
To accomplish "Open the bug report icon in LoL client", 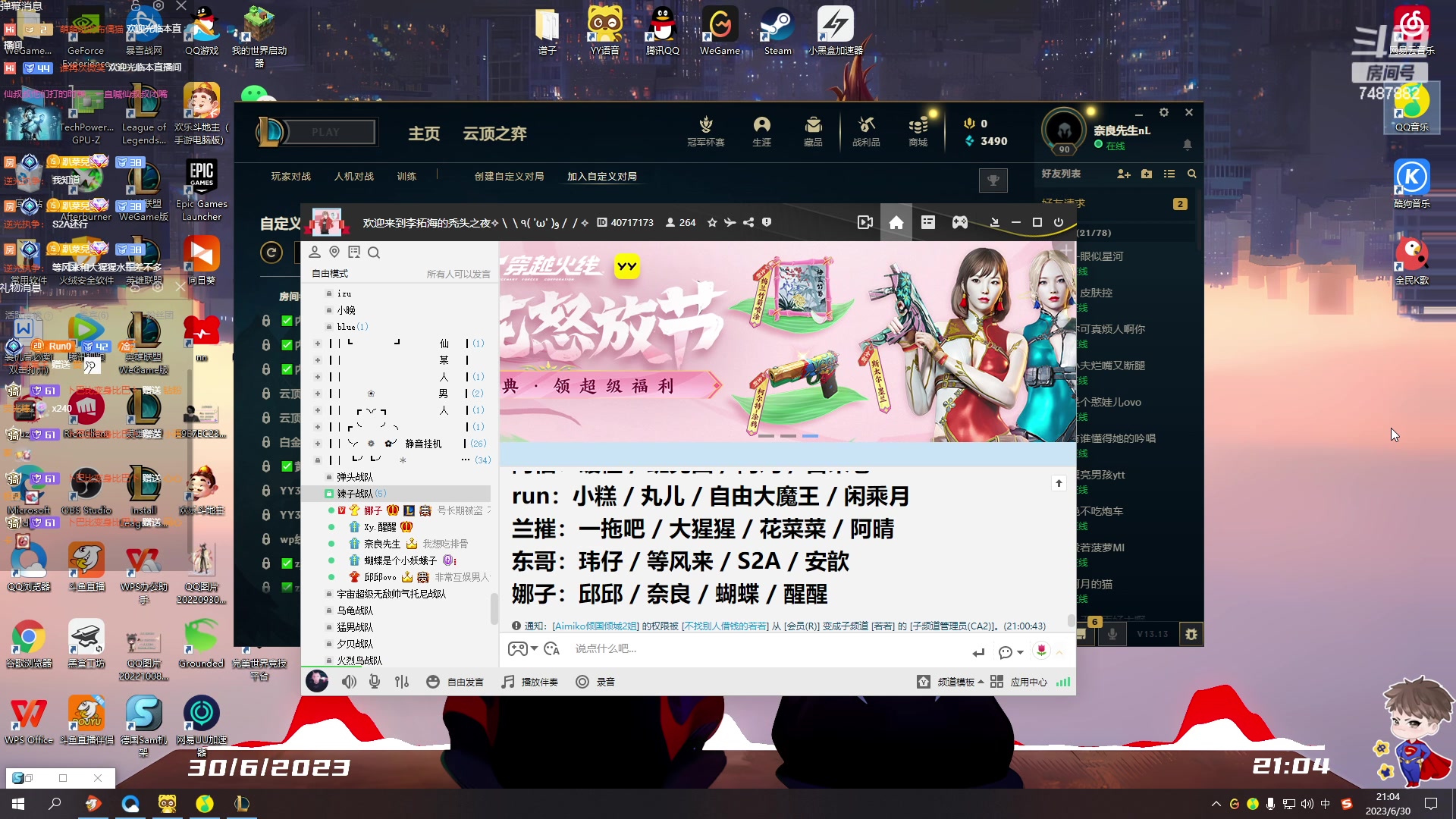I will (1191, 634).
